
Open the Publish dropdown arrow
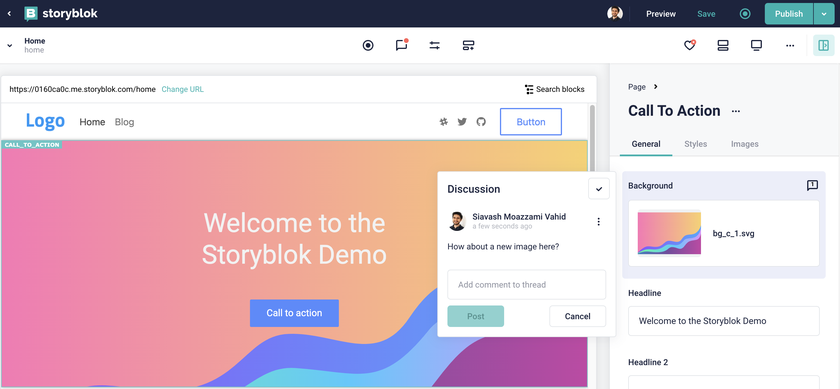click(823, 14)
